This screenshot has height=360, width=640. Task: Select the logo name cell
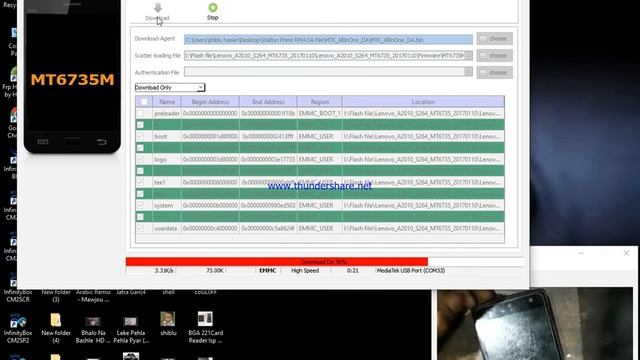click(x=167, y=159)
